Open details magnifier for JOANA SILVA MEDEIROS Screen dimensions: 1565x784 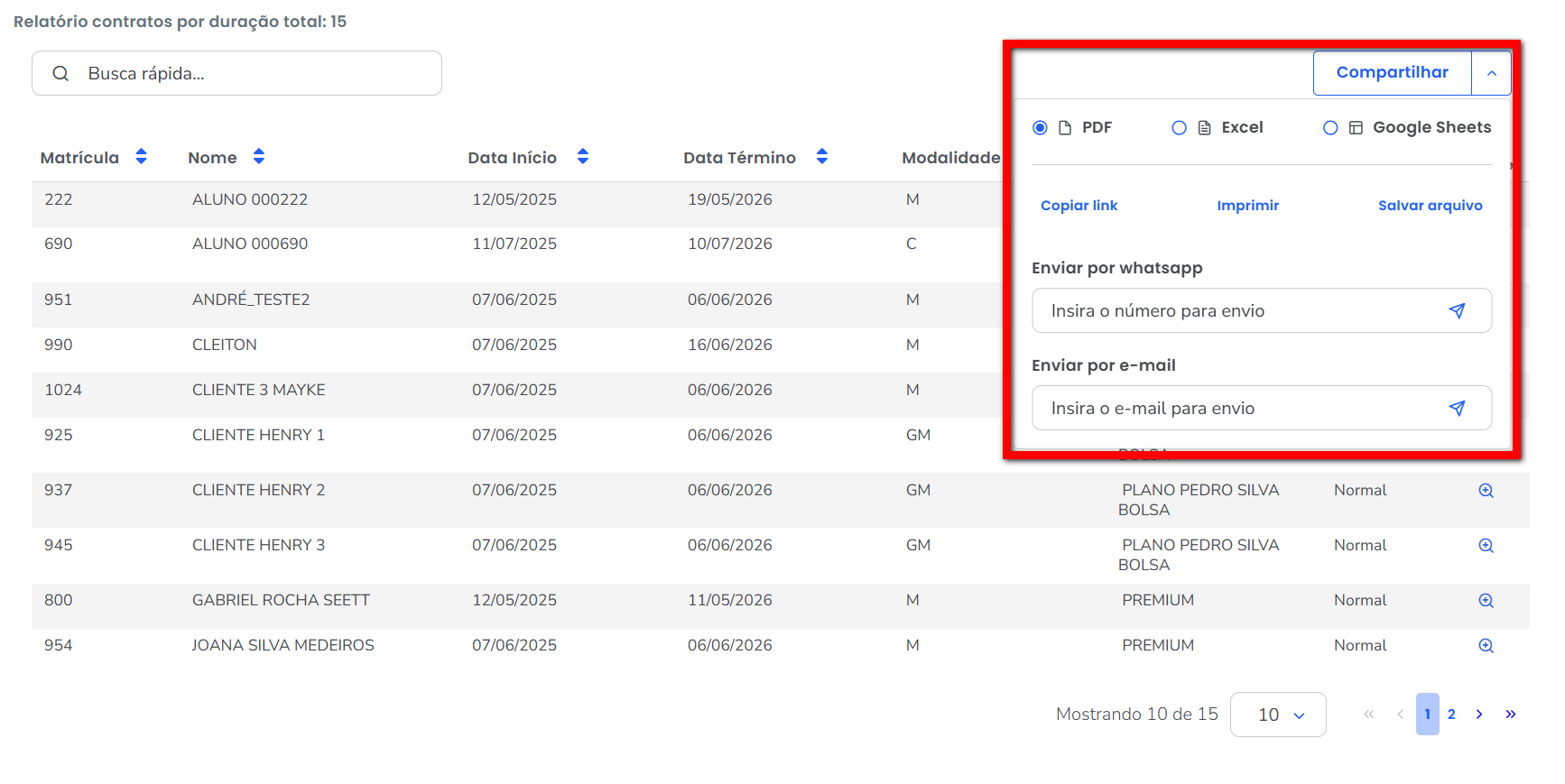[x=1486, y=646]
